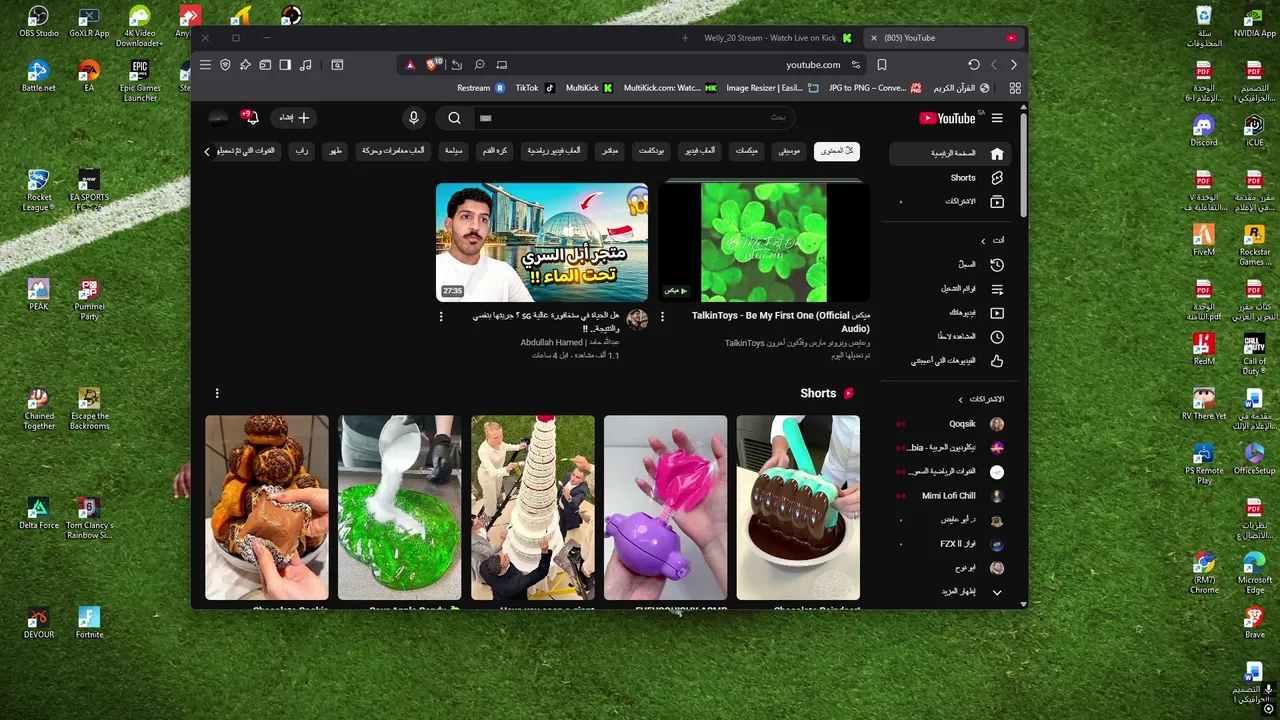Start voice search with microphone
This screenshot has width=1280, height=720.
(x=414, y=118)
